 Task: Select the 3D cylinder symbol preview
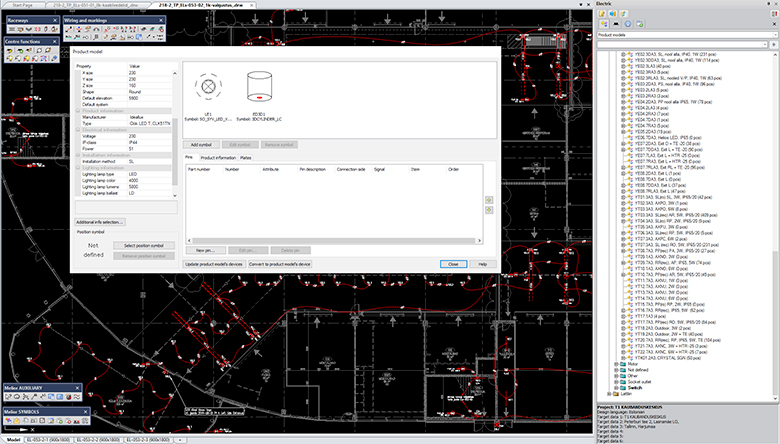(x=258, y=87)
